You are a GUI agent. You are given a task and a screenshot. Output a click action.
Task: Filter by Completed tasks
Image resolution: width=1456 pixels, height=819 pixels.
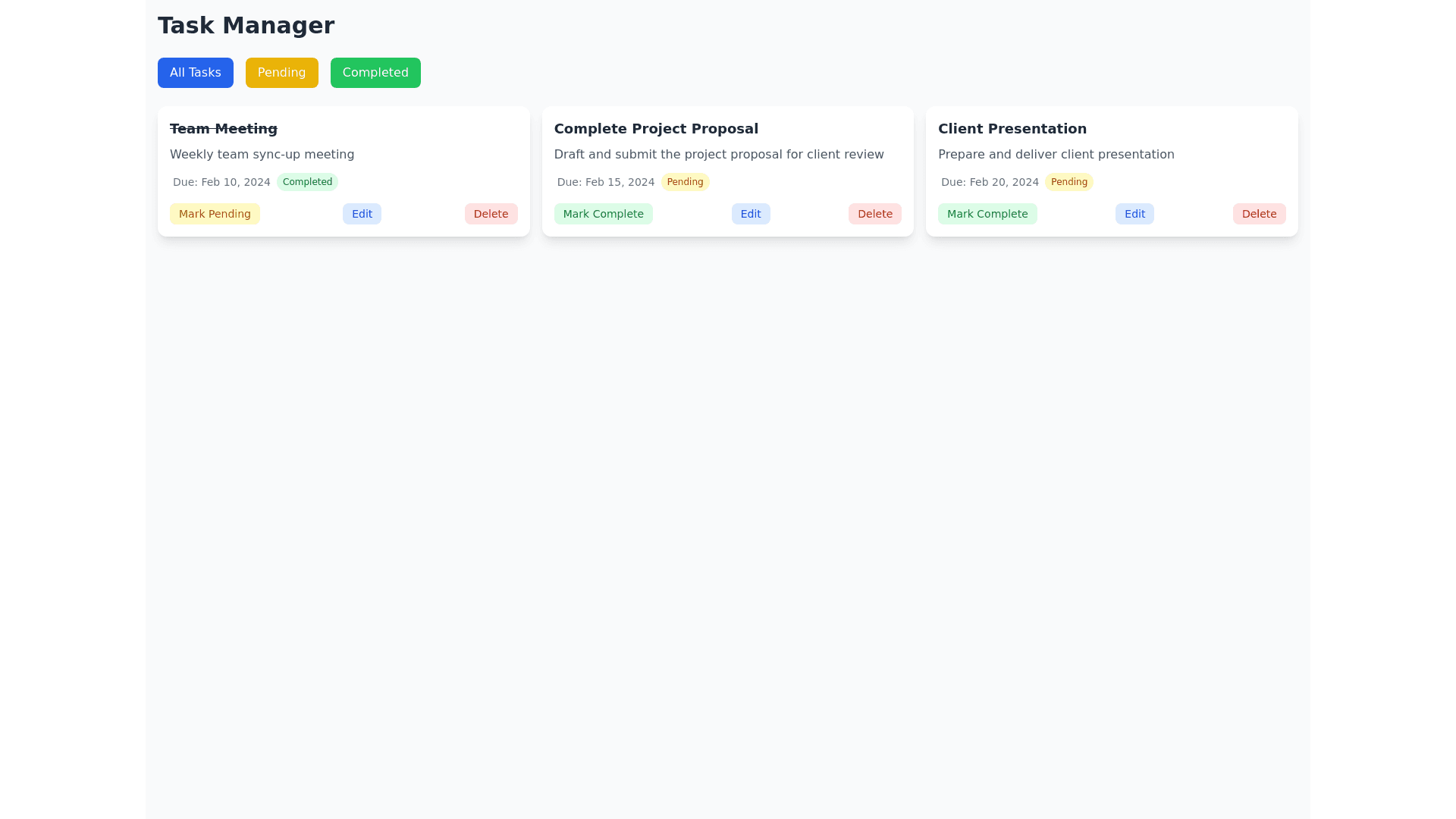click(375, 73)
